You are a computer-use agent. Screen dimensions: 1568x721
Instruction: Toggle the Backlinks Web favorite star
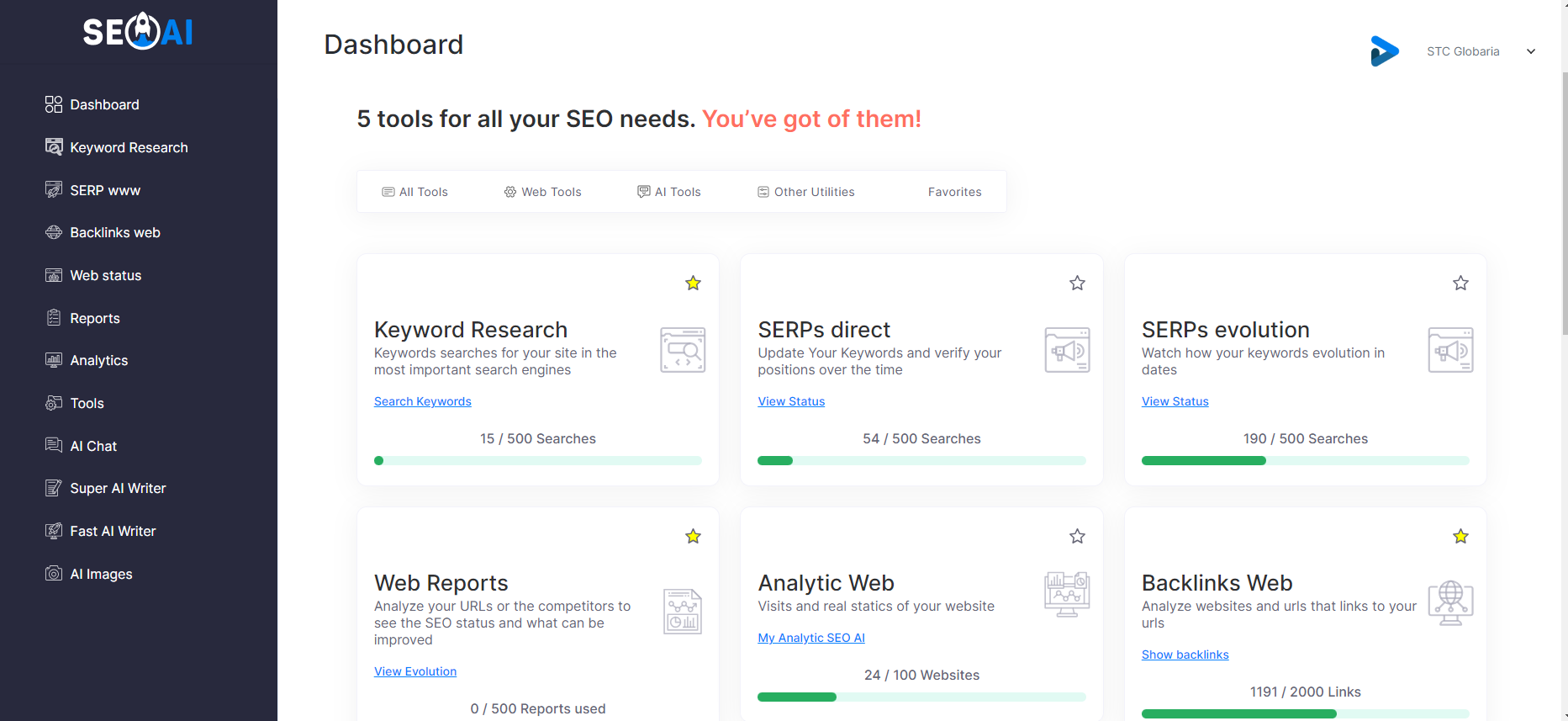click(1460, 536)
